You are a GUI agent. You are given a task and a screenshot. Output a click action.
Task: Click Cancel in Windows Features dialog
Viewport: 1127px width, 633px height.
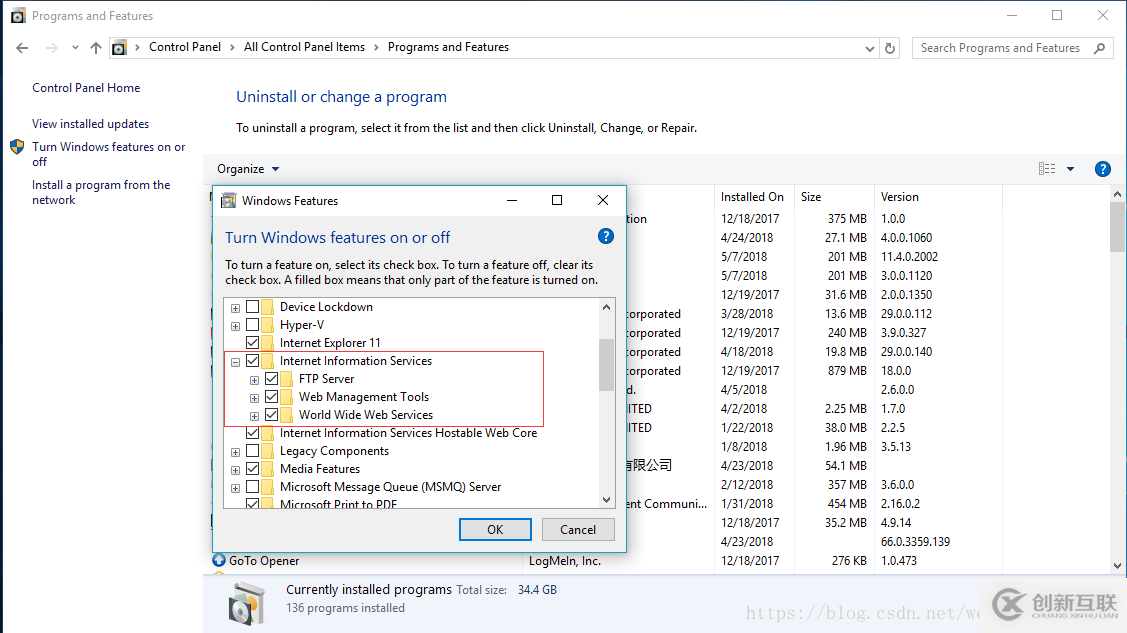(578, 530)
